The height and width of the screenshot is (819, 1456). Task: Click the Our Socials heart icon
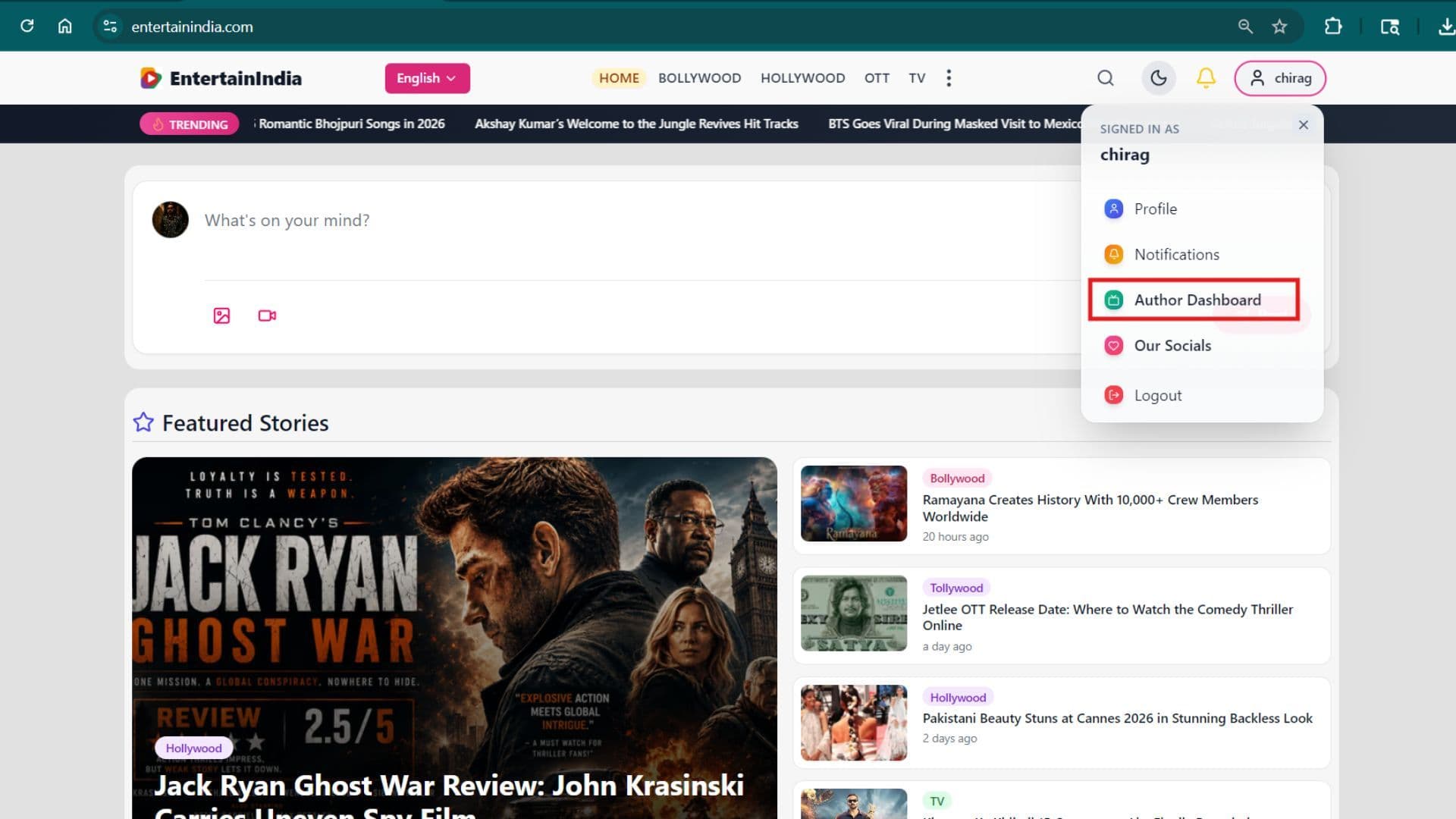click(1113, 346)
